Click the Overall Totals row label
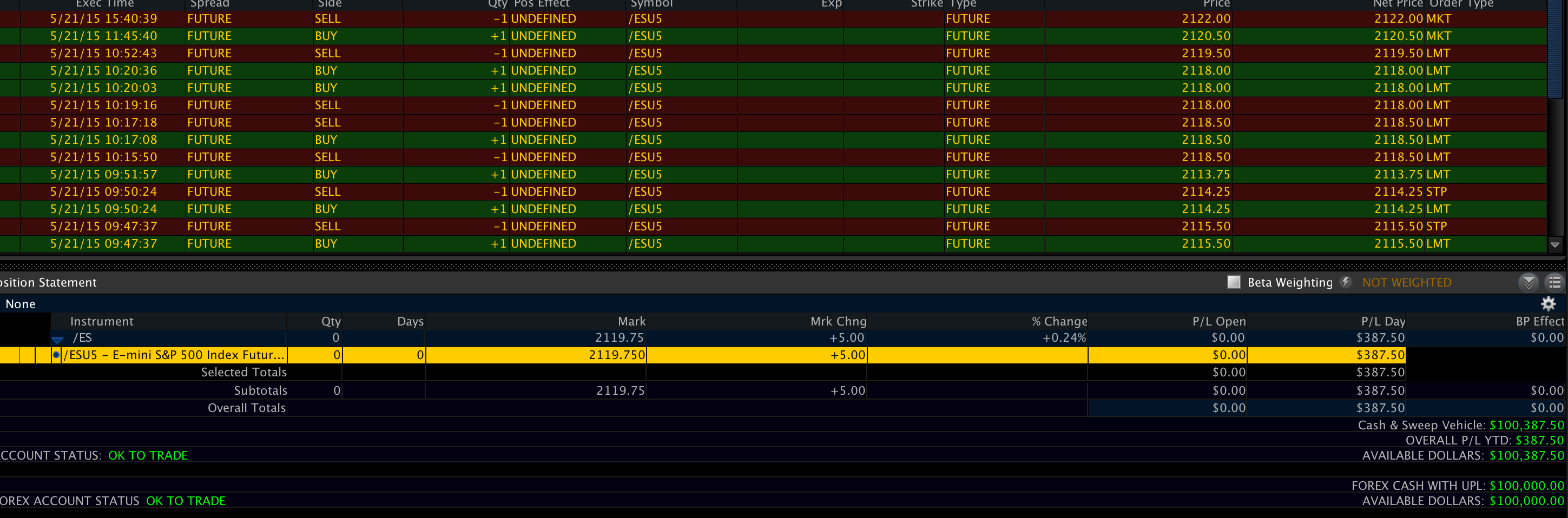 click(247, 408)
